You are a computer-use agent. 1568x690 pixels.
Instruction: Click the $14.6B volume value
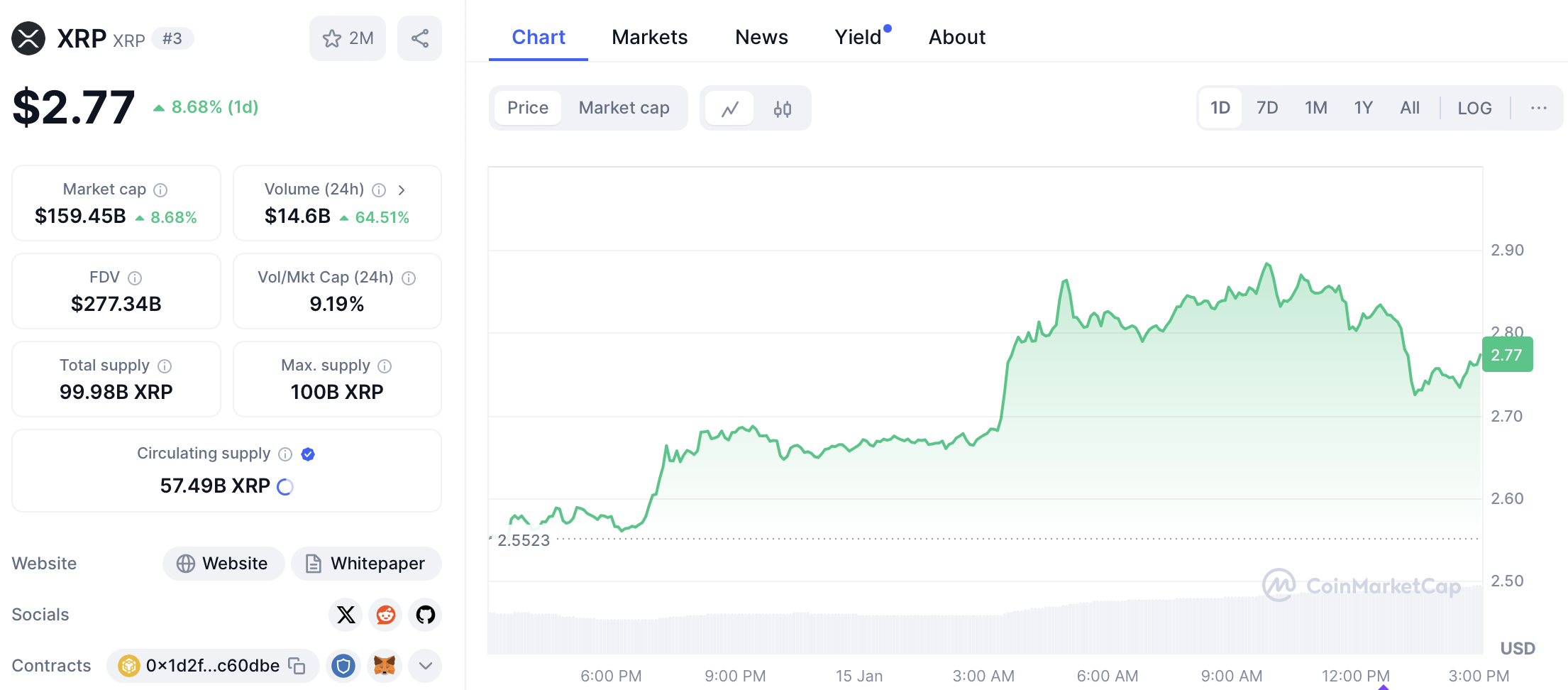297,216
